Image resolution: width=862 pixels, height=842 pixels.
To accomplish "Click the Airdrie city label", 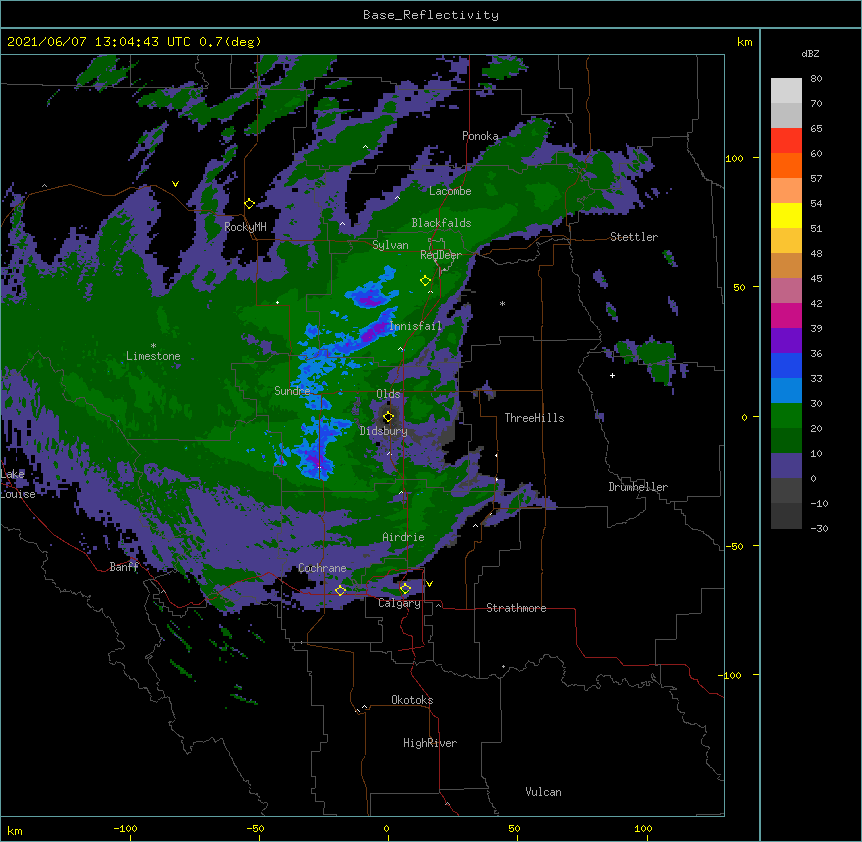I will [404, 537].
